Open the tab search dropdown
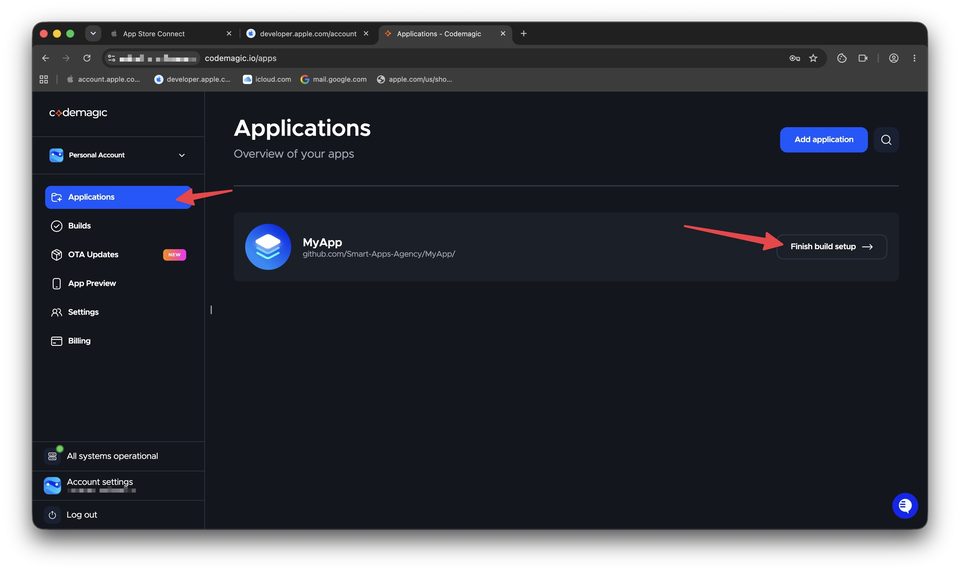960x572 pixels. pyautogui.click(x=93, y=34)
